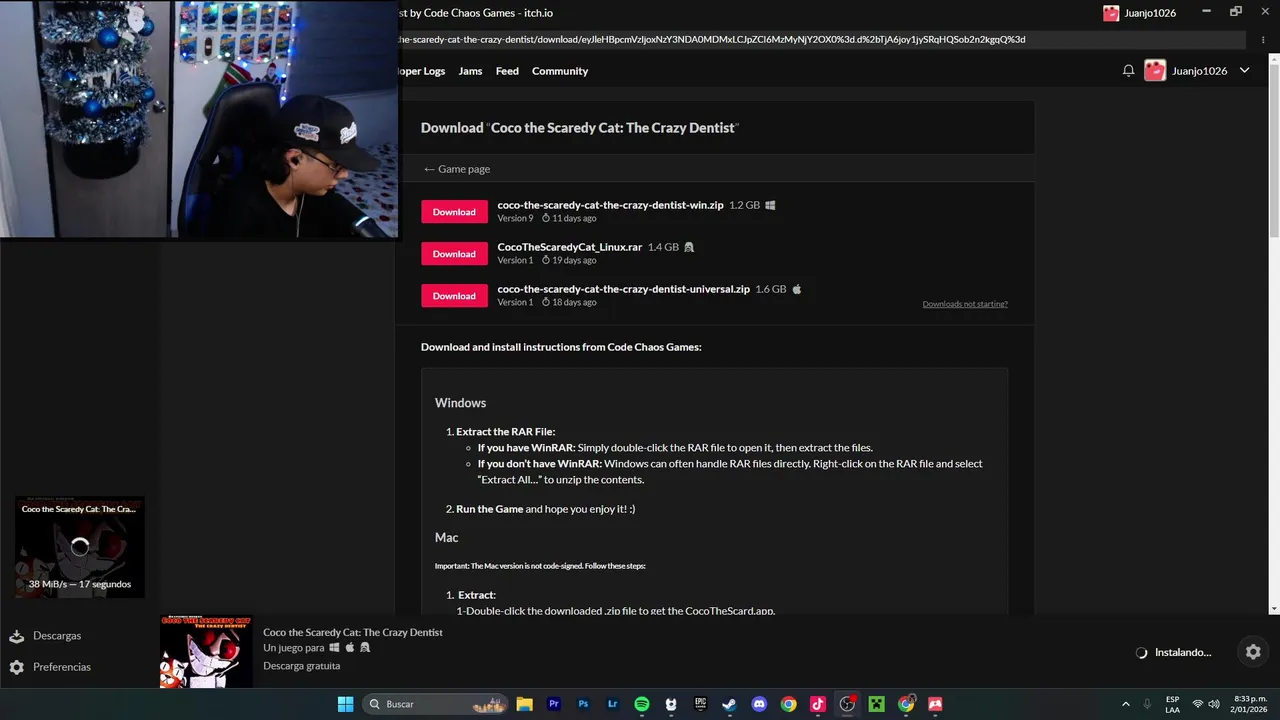Viewport: 1280px width, 720px height.
Task: Open the clock showing 8:33 p.m.
Action: [x=1250, y=704]
